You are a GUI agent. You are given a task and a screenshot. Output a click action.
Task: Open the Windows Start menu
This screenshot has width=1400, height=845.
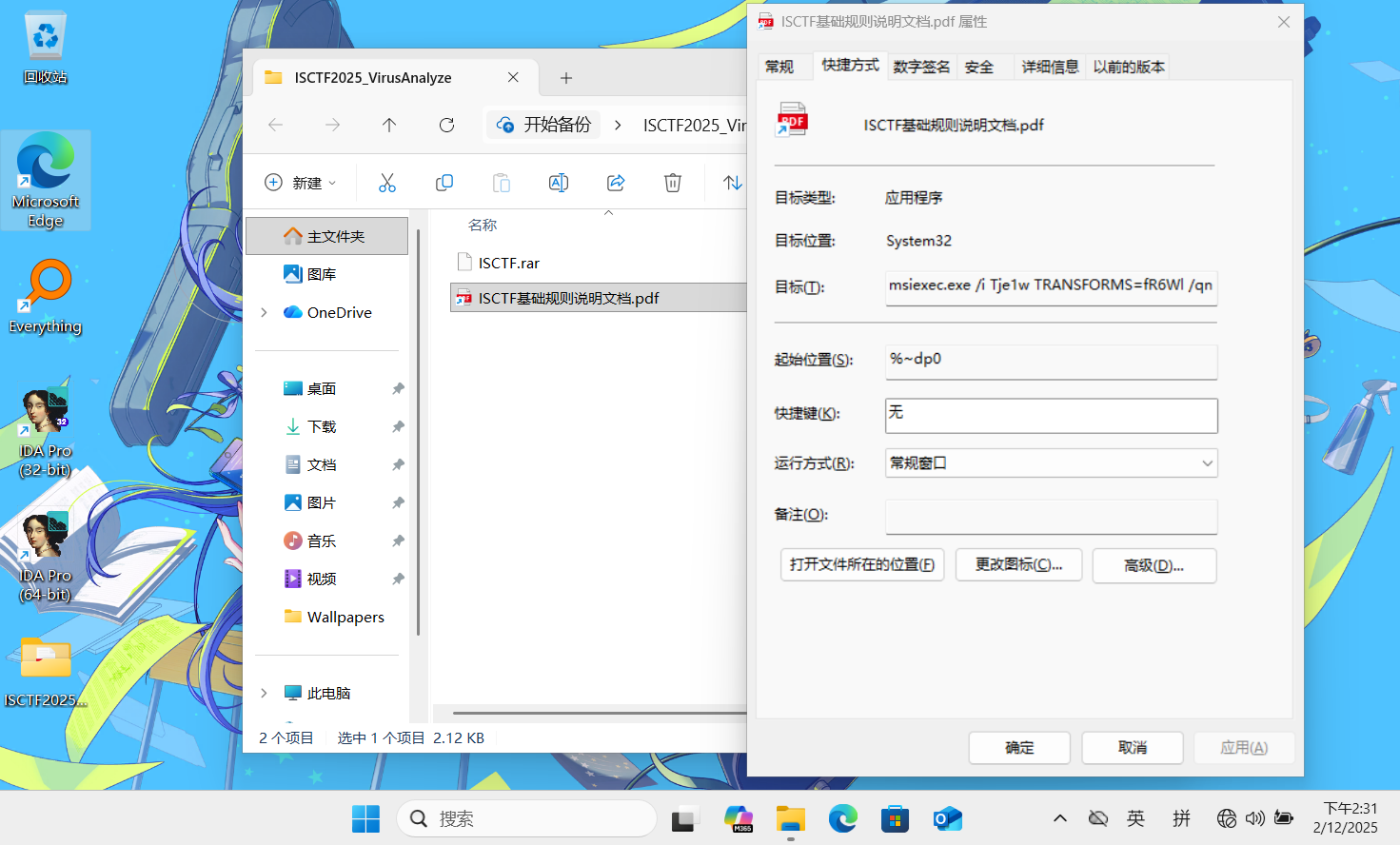click(x=365, y=818)
